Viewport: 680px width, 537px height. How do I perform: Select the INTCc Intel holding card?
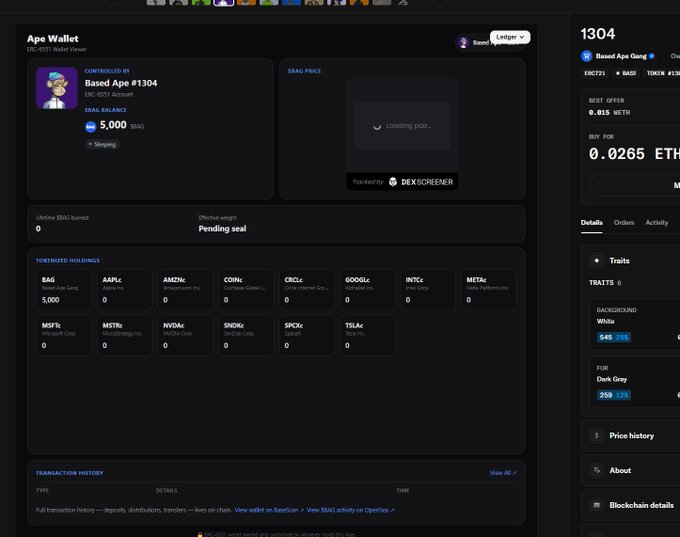tap(428, 290)
